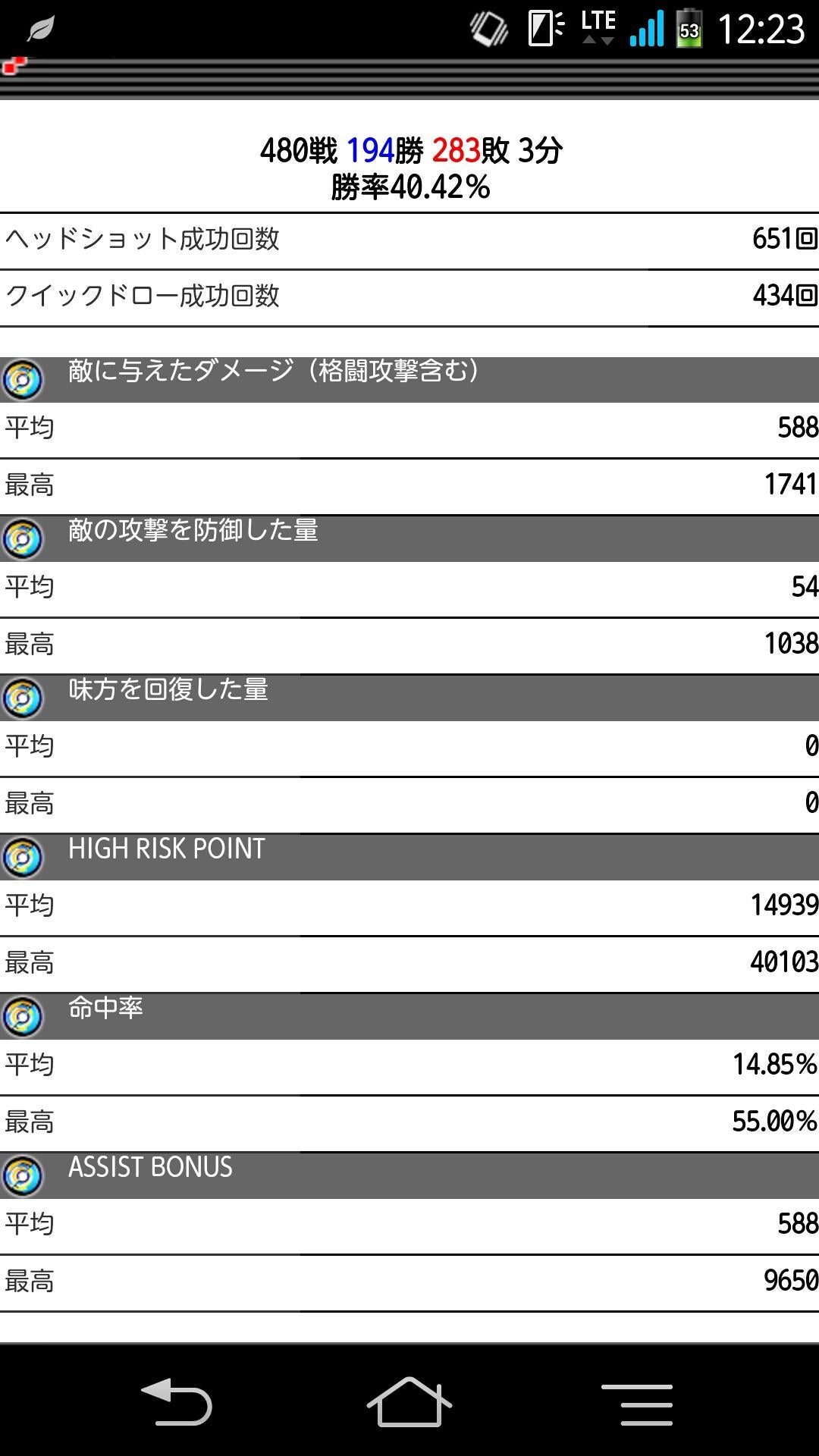
Task: Select the ヘッドショット成功回数 row
Action: pyautogui.click(x=409, y=240)
